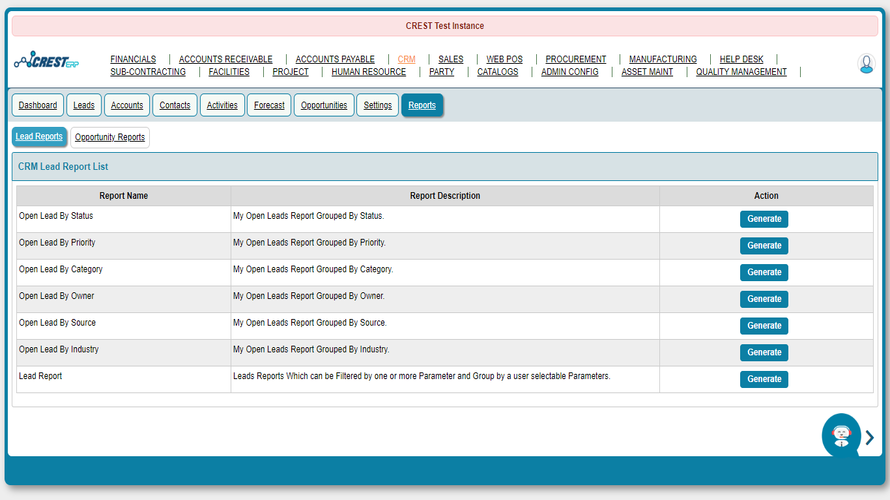890x500 pixels.
Task: Open the Dashboard tab
Action: [x=38, y=105]
